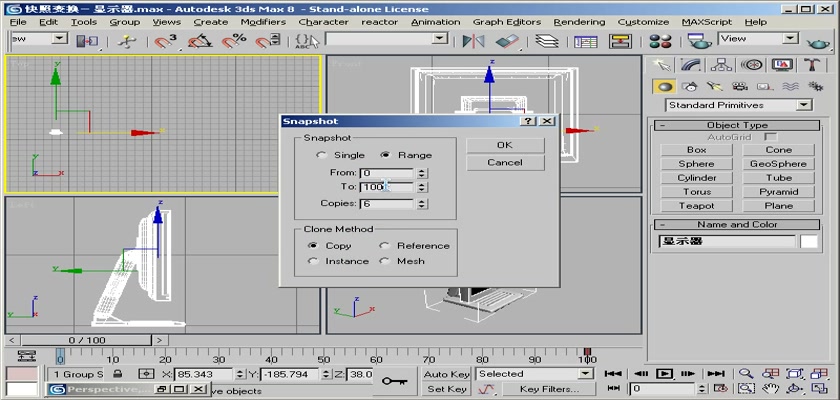This screenshot has height=400, width=840.
Task: Switch to Motion command panel tab
Action: pyautogui.click(x=752, y=65)
